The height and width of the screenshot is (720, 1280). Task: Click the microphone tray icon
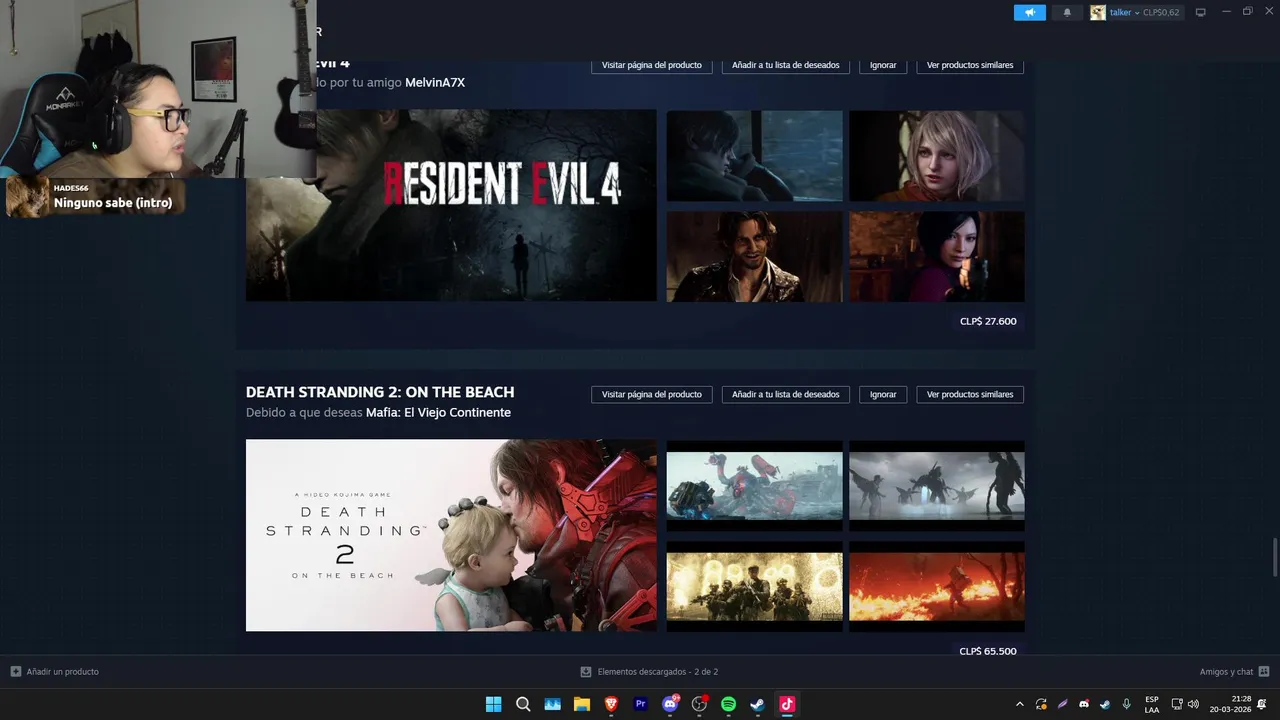[x=1127, y=704]
